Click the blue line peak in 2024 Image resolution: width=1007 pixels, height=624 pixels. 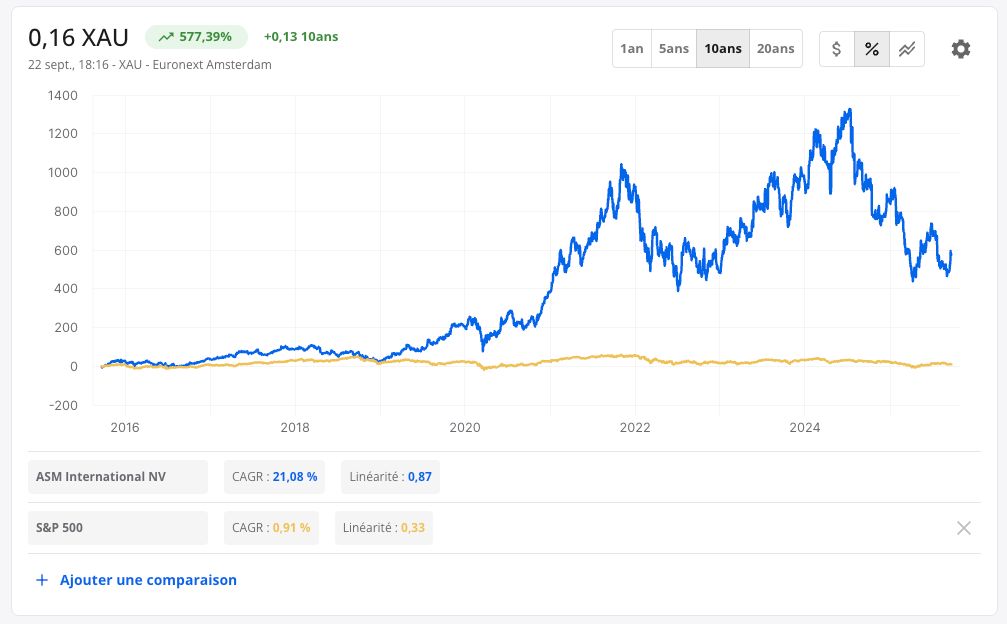[850, 111]
